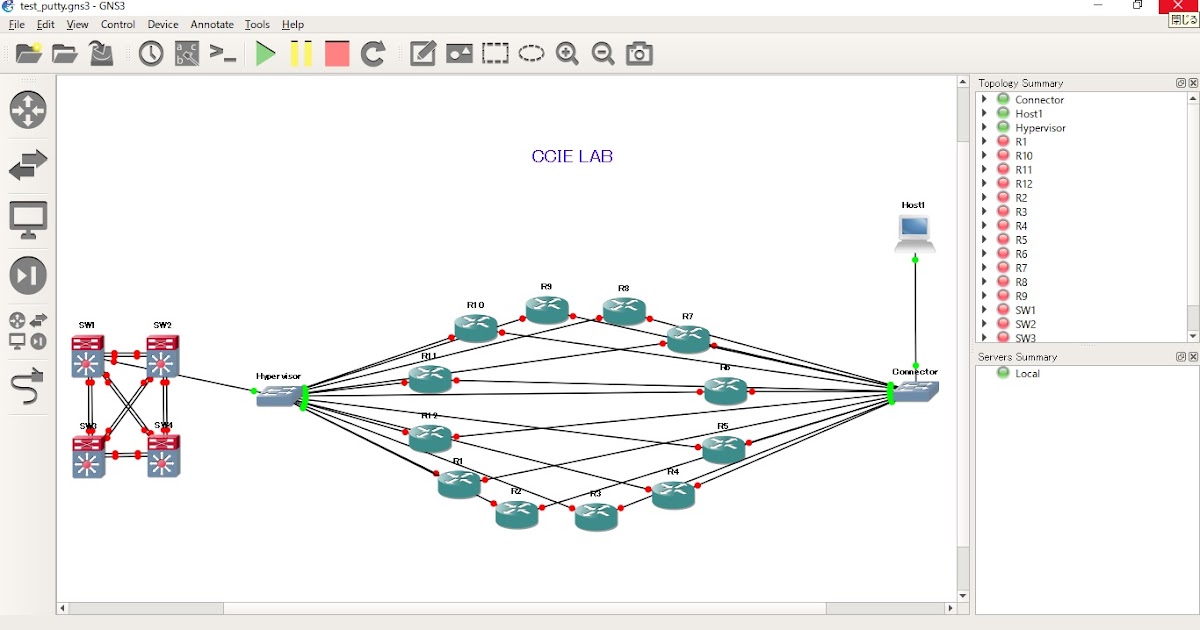Stop all devices with the red stop icon
This screenshot has width=1200, height=630.
336,53
